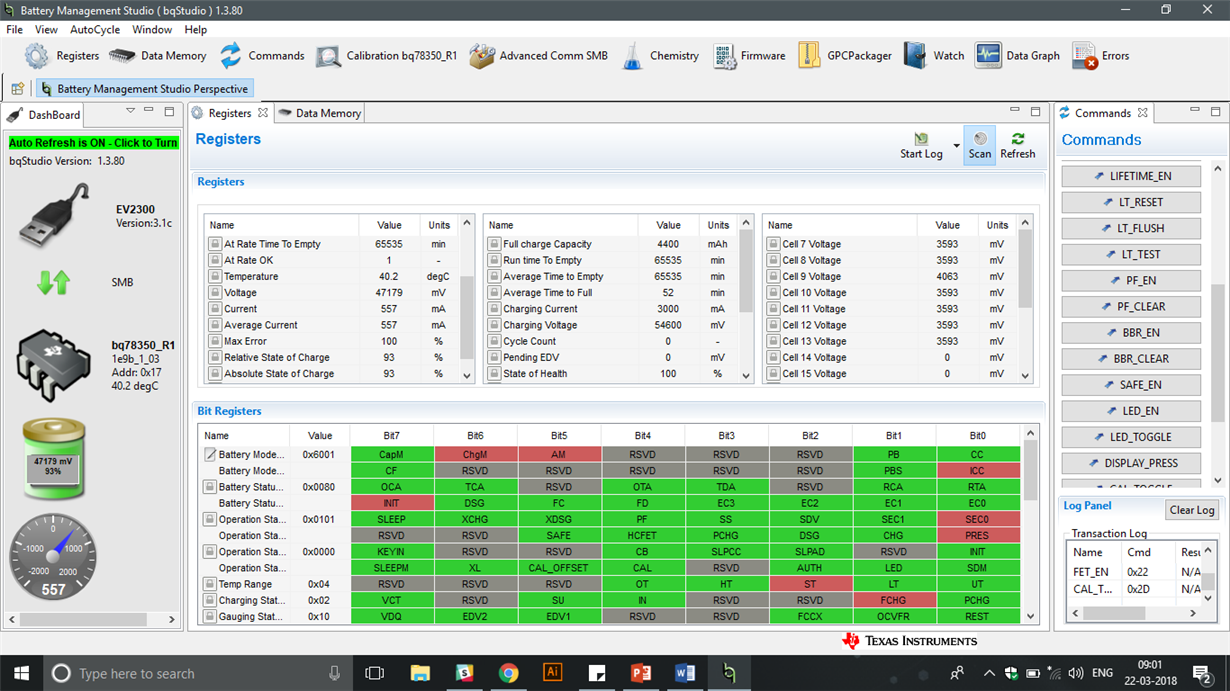
Task: Select the Registers tab
Action: [229, 113]
